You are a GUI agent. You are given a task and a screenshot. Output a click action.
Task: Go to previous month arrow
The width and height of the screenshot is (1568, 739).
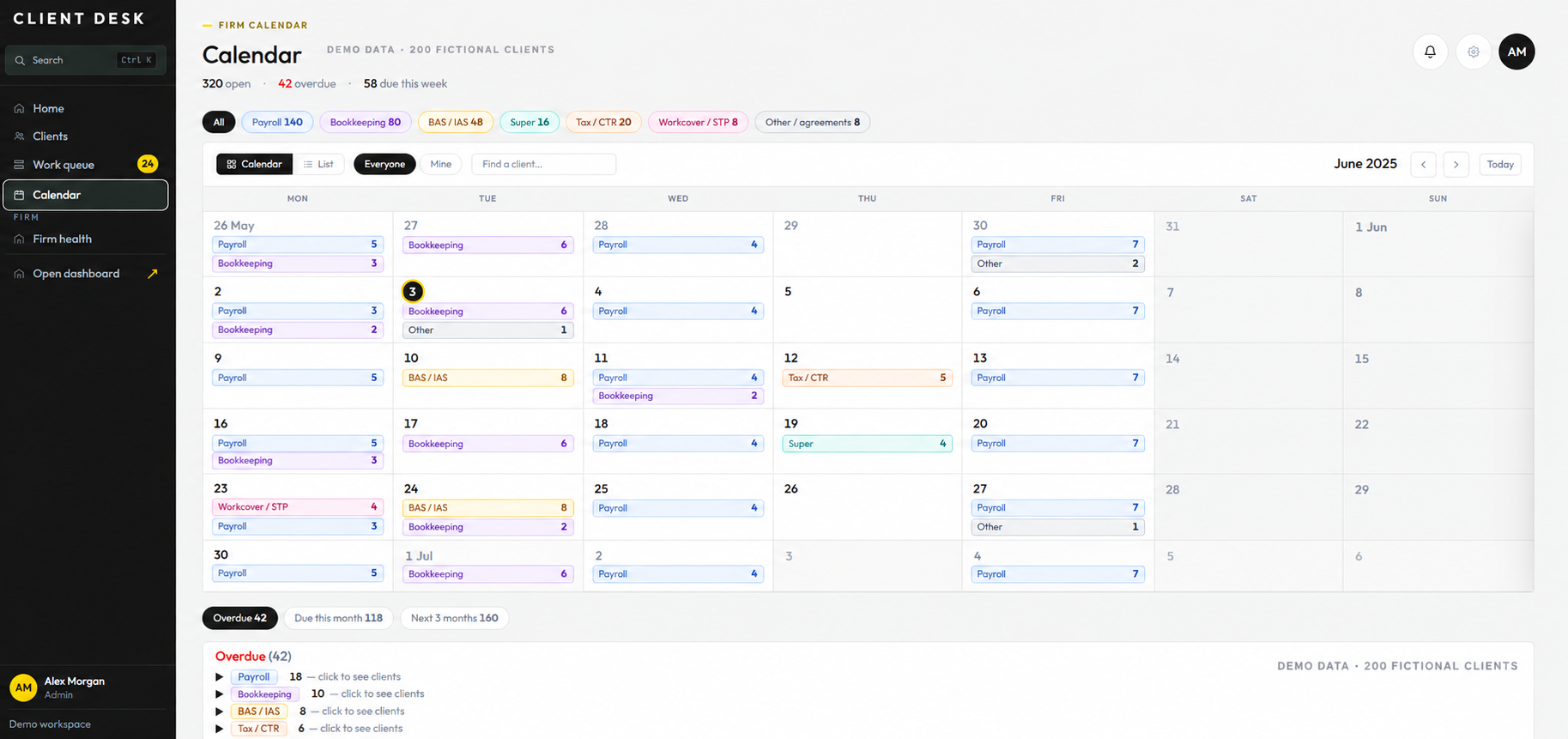pyautogui.click(x=1423, y=164)
